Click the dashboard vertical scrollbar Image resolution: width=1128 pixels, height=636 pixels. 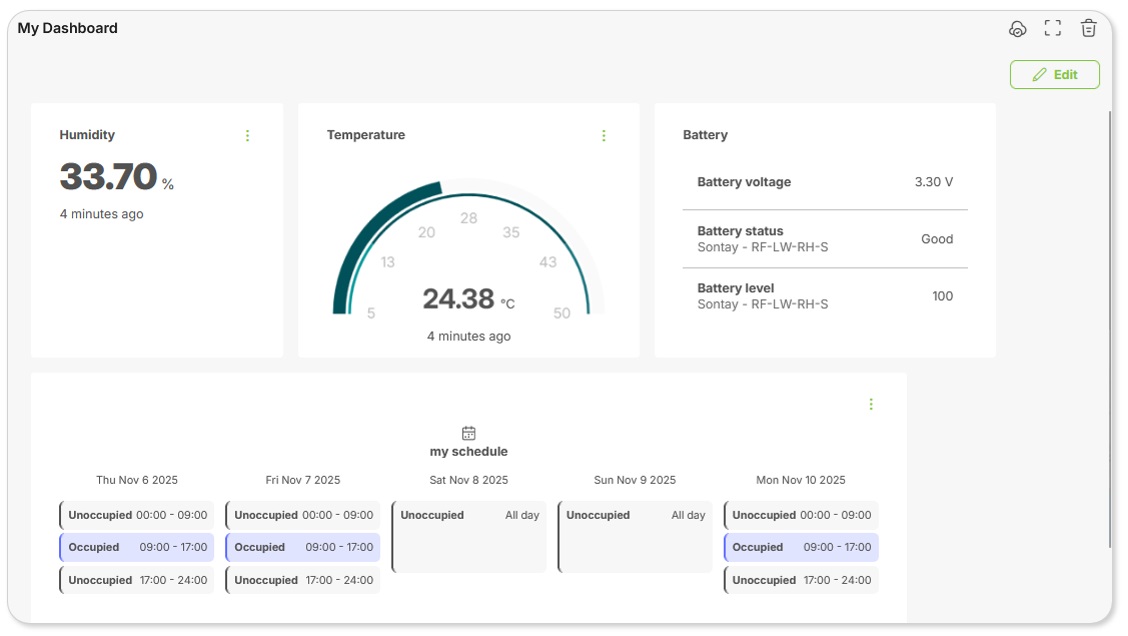coord(1110,330)
